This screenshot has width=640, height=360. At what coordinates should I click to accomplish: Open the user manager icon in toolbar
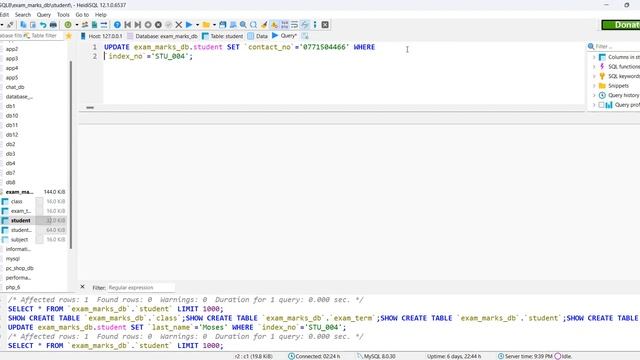85,25
